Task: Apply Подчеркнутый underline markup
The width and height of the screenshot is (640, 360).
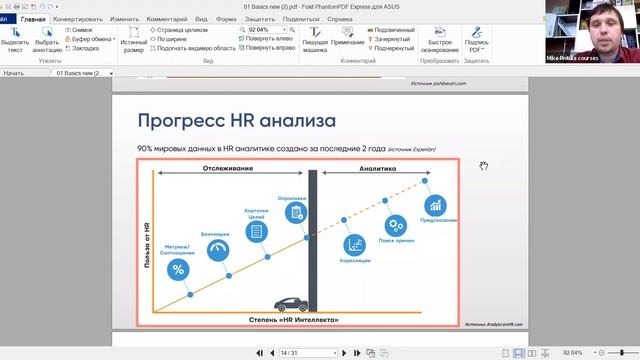Action: (x=391, y=48)
